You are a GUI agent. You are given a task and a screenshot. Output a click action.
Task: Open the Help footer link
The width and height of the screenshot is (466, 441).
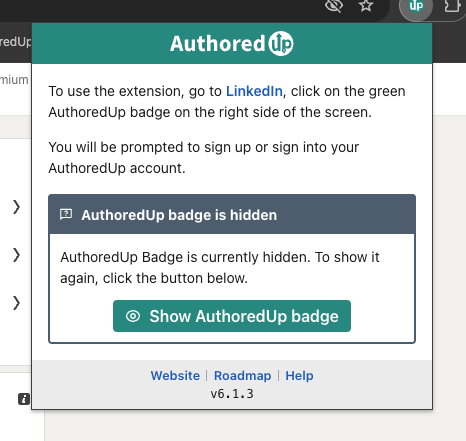point(299,376)
